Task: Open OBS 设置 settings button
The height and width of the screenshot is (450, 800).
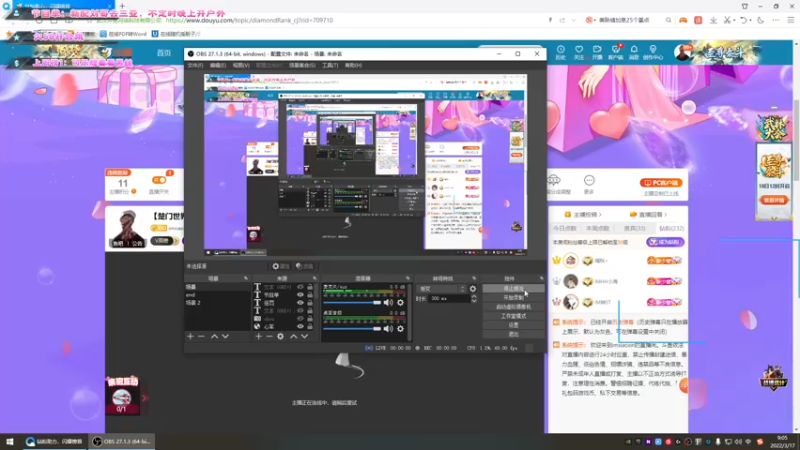Action: point(513,326)
